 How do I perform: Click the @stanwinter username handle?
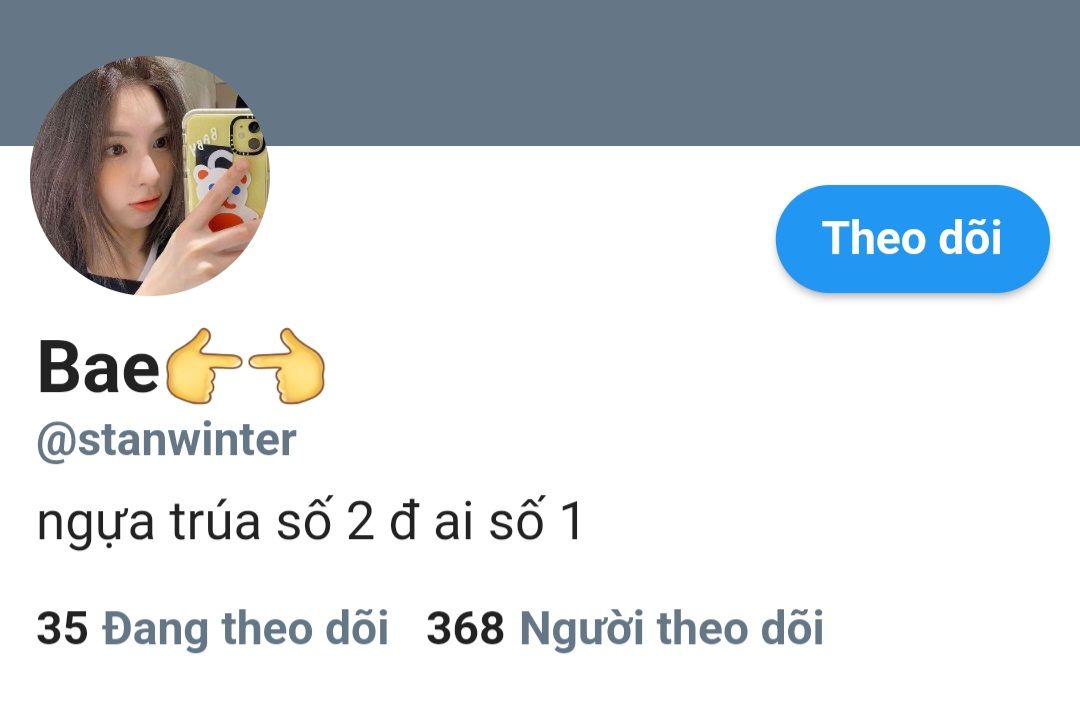tap(166, 441)
